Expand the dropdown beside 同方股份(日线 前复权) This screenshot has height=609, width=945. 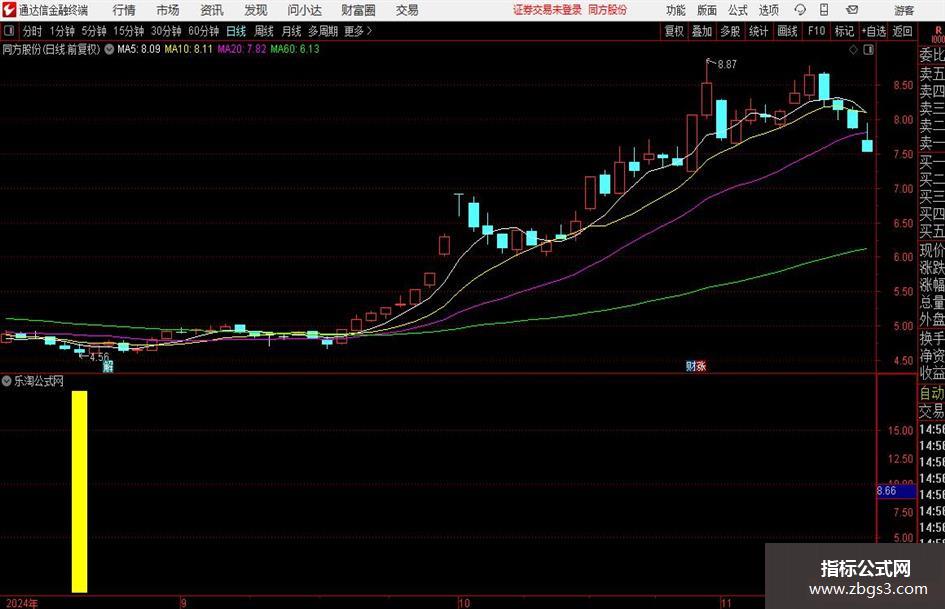pyautogui.click(x=109, y=49)
